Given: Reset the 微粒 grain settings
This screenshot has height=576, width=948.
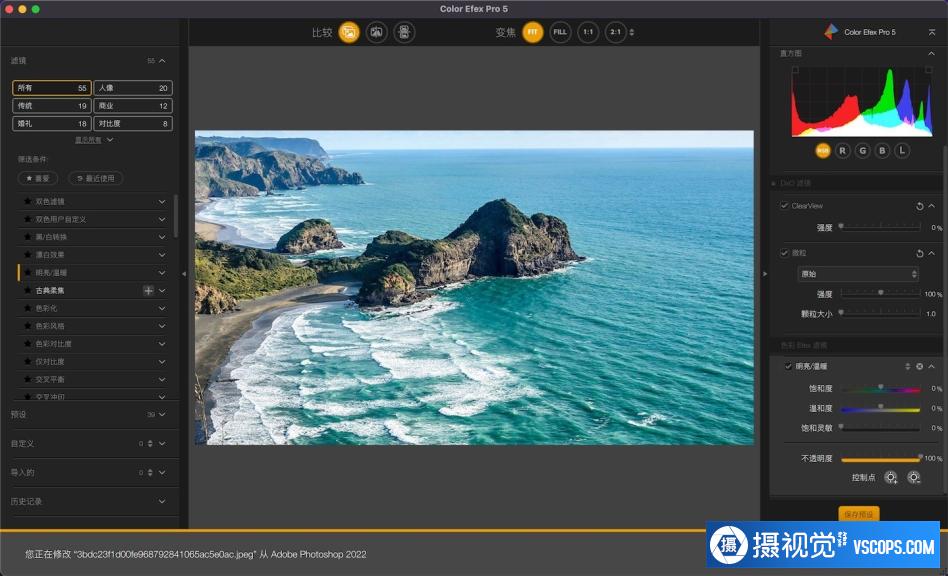Looking at the screenshot, I should coord(920,253).
